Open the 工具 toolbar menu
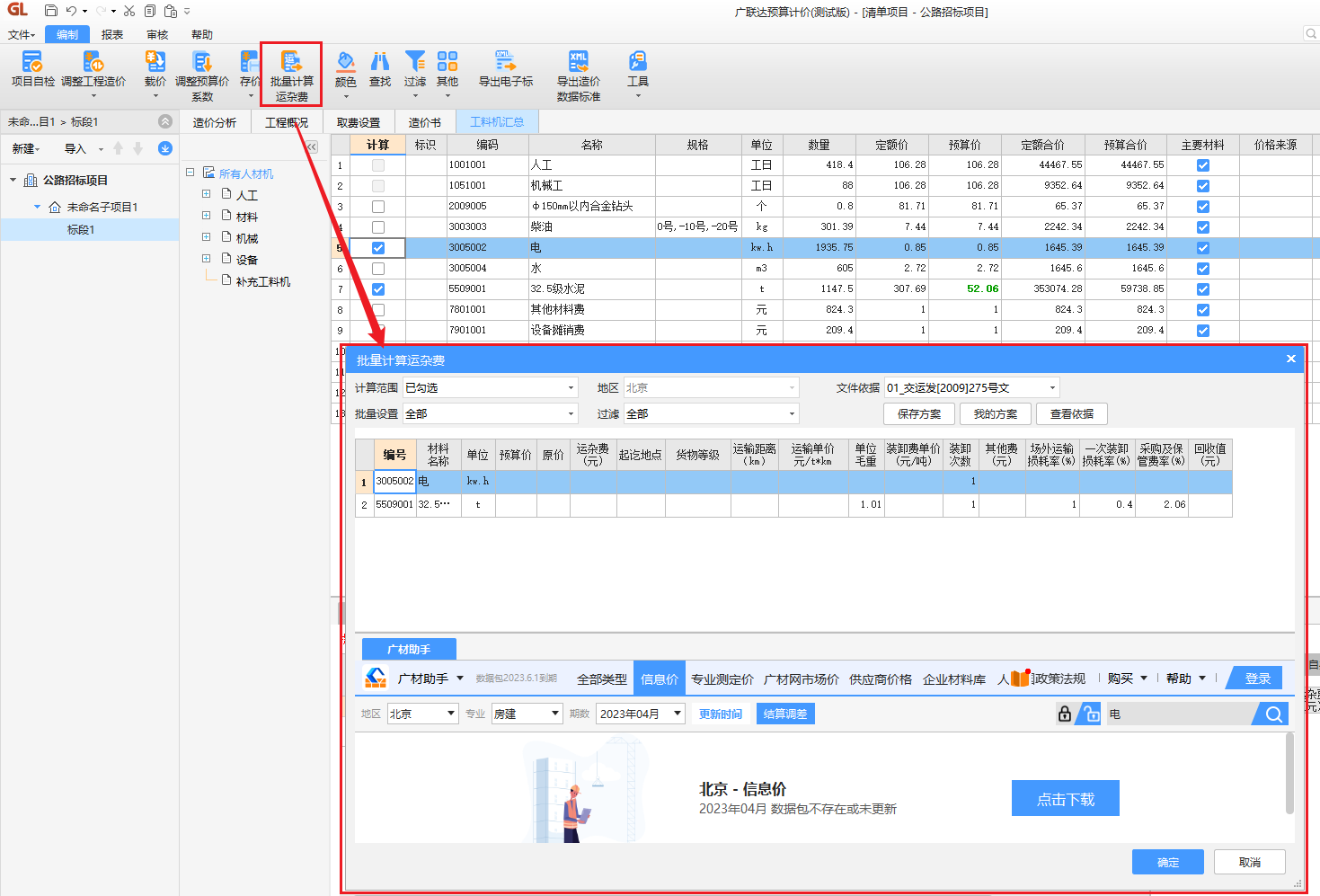The height and width of the screenshot is (896, 1320). (x=638, y=61)
